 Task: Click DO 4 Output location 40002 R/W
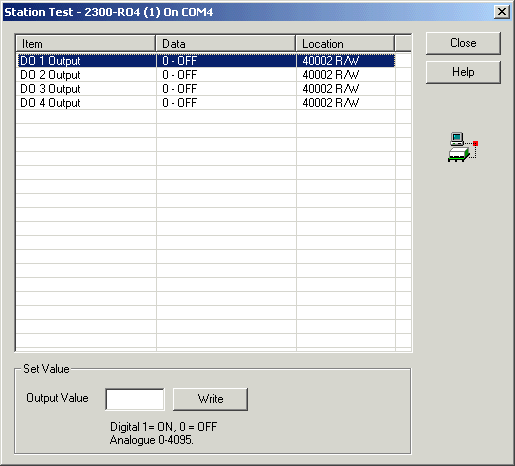click(331, 103)
